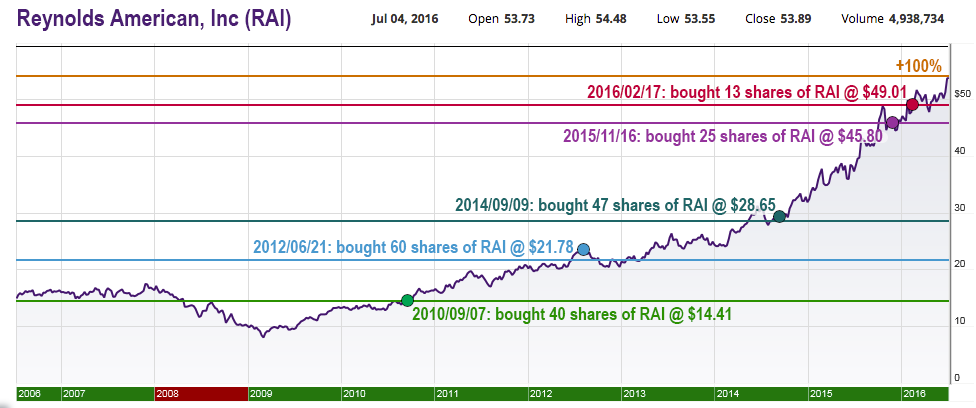
Task: Select the 2006 year segment on timeline
Action: (x=39, y=394)
